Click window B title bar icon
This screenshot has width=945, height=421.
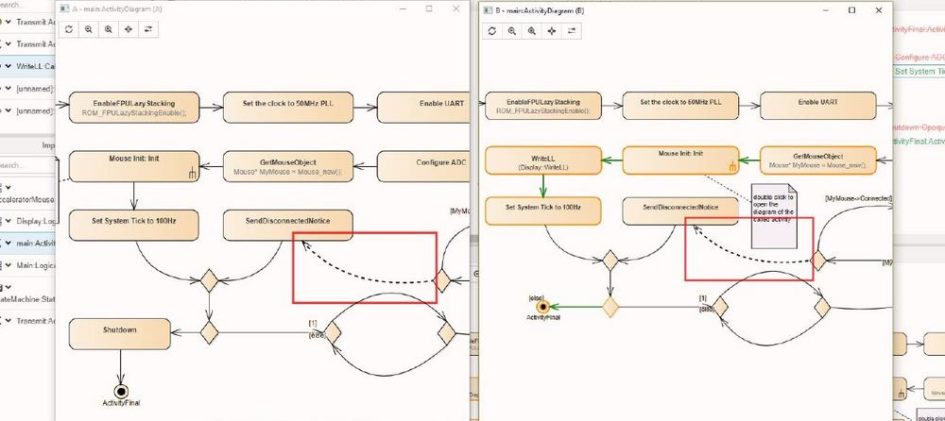[x=488, y=10]
